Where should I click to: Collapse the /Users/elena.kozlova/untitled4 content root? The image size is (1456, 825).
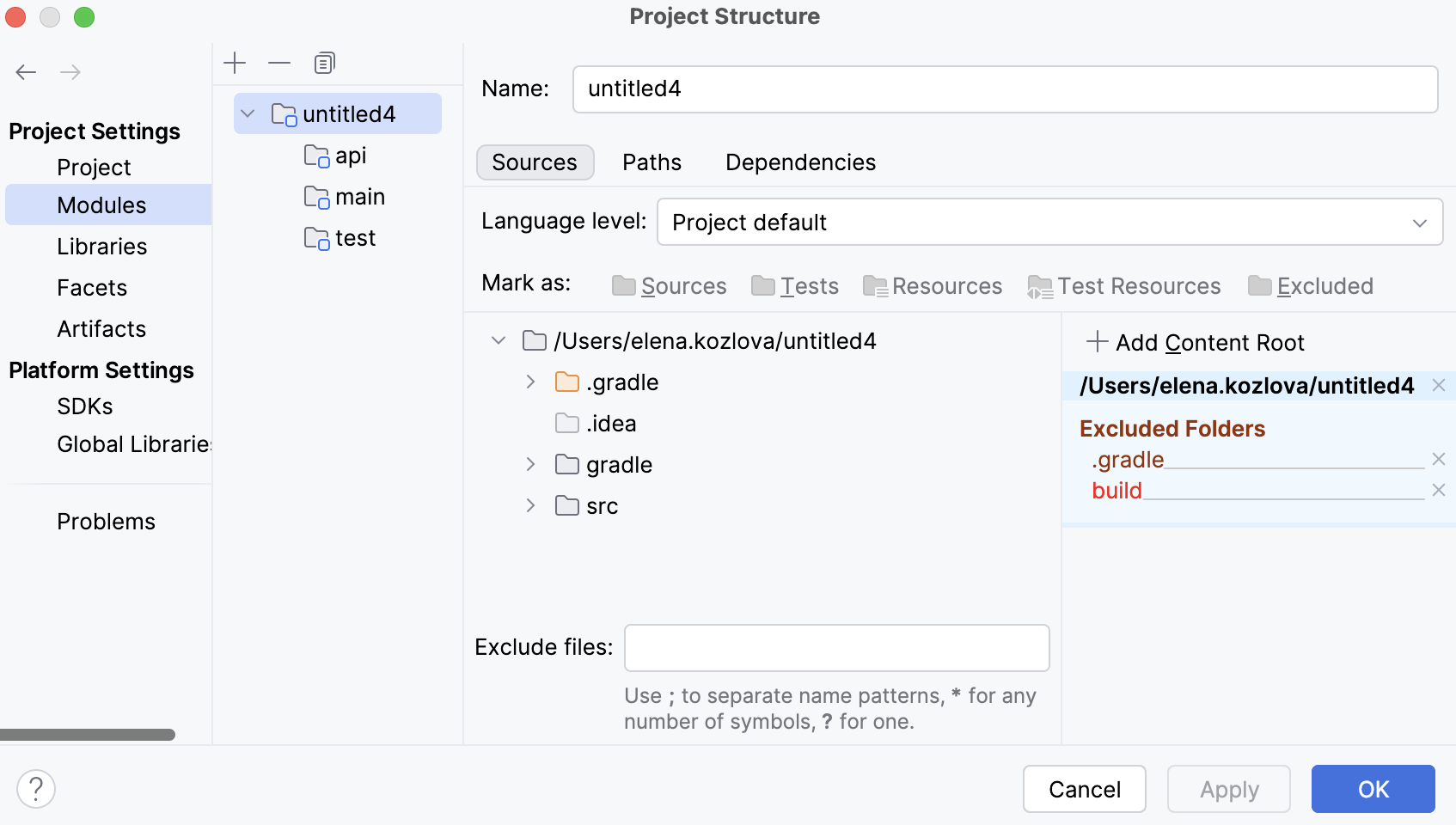click(x=499, y=340)
